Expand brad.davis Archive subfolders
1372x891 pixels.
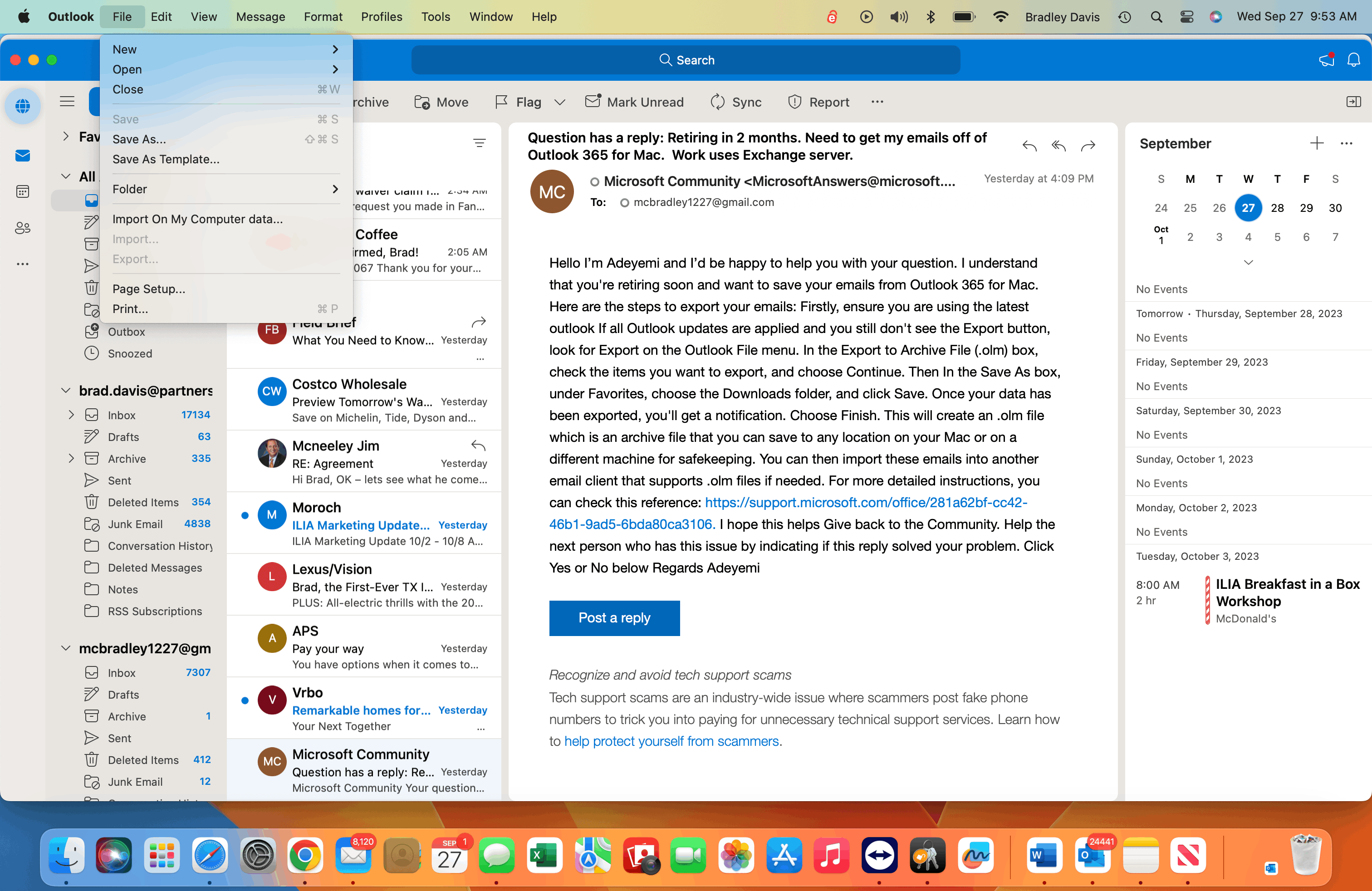(71, 459)
